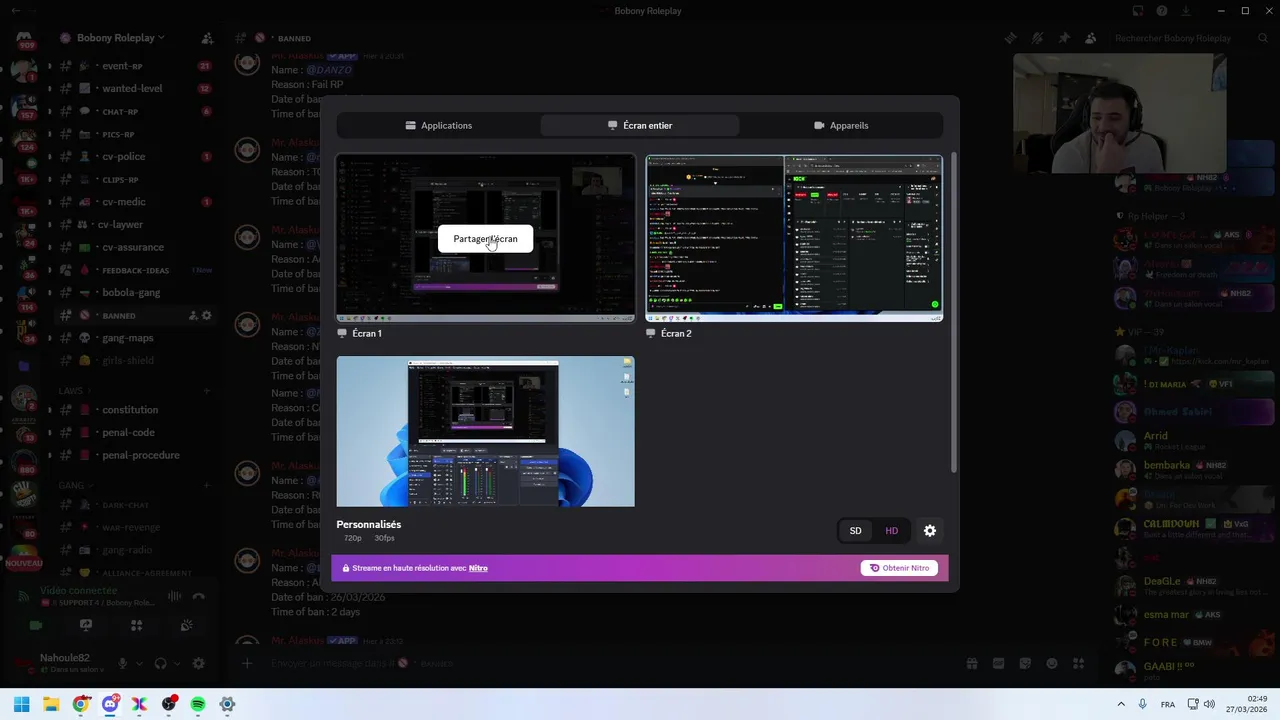This screenshot has width=1280, height=720.
Task: Choose HD stream quality
Action: (891, 531)
